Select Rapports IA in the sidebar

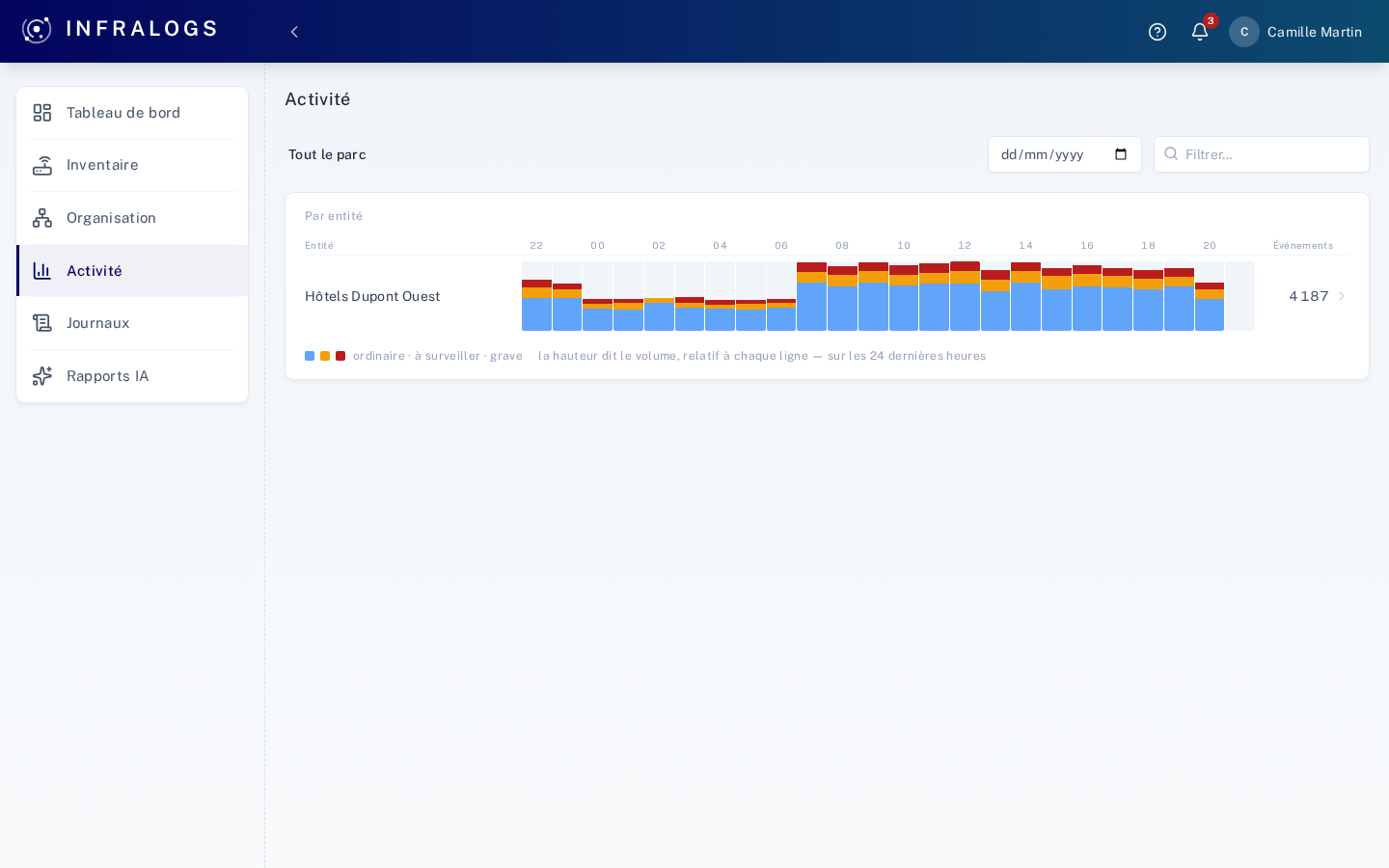132,376
